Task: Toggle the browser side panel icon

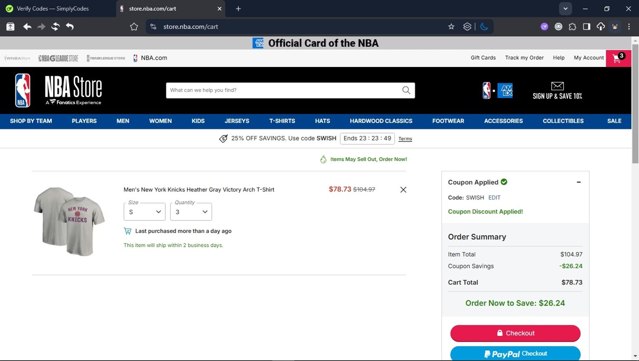Action: click(x=586, y=26)
